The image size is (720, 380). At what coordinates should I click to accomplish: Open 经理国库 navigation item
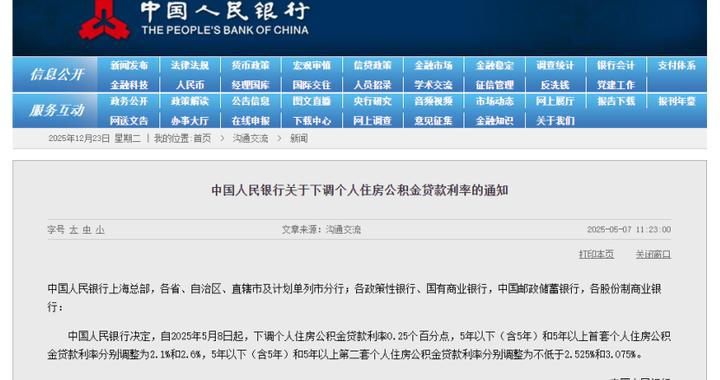pos(251,85)
